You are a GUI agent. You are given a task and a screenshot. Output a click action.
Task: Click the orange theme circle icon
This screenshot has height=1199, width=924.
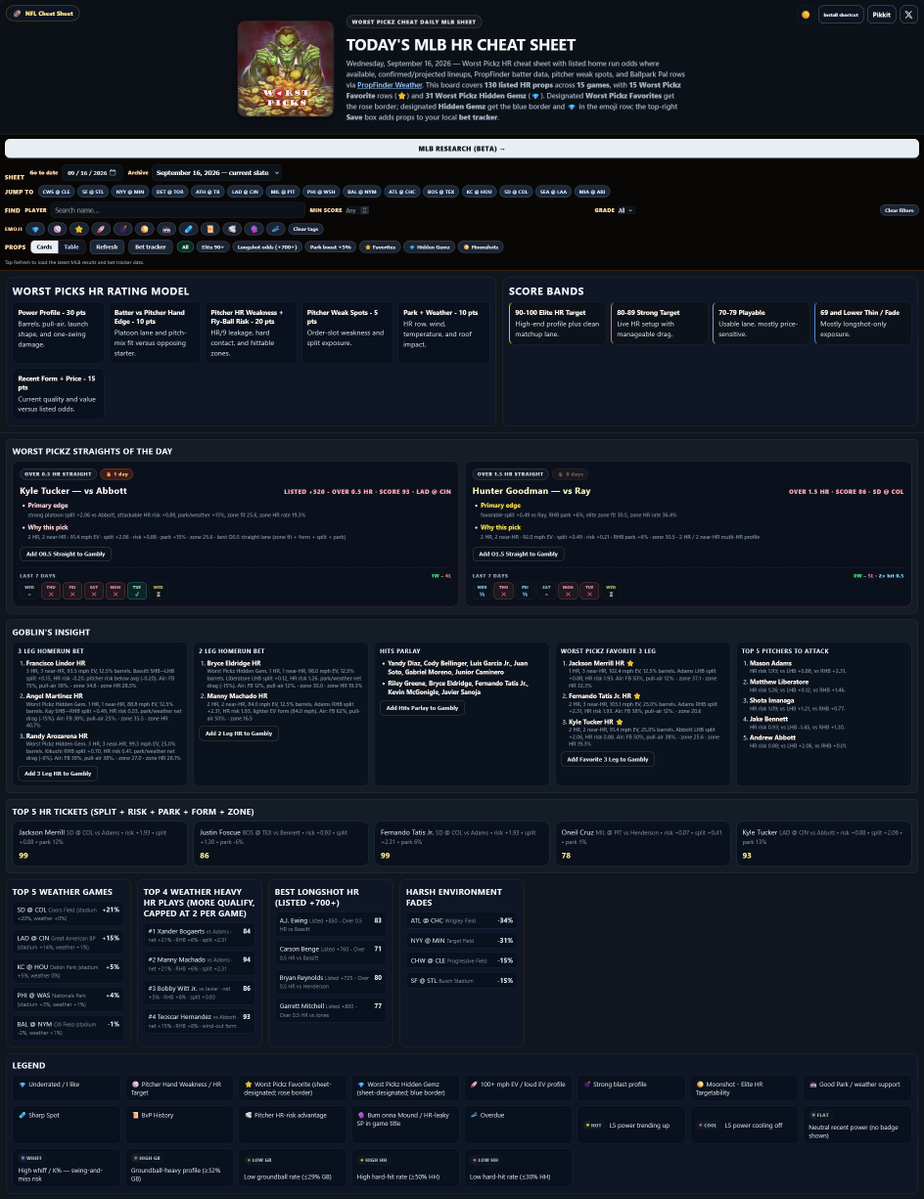[x=805, y=15]
